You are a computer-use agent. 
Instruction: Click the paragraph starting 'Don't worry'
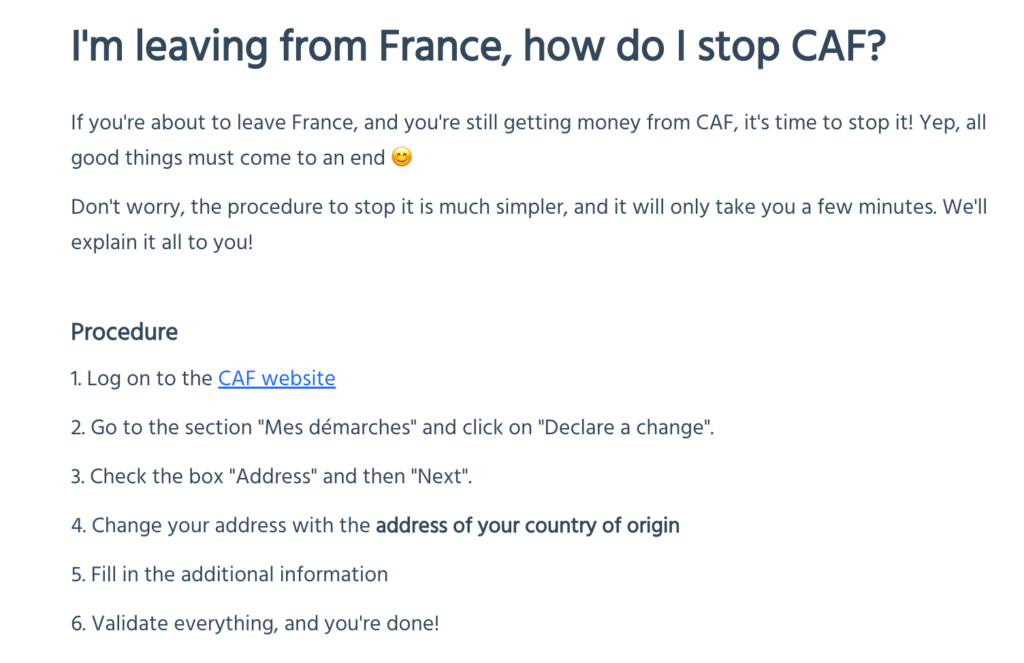(529, 224)
